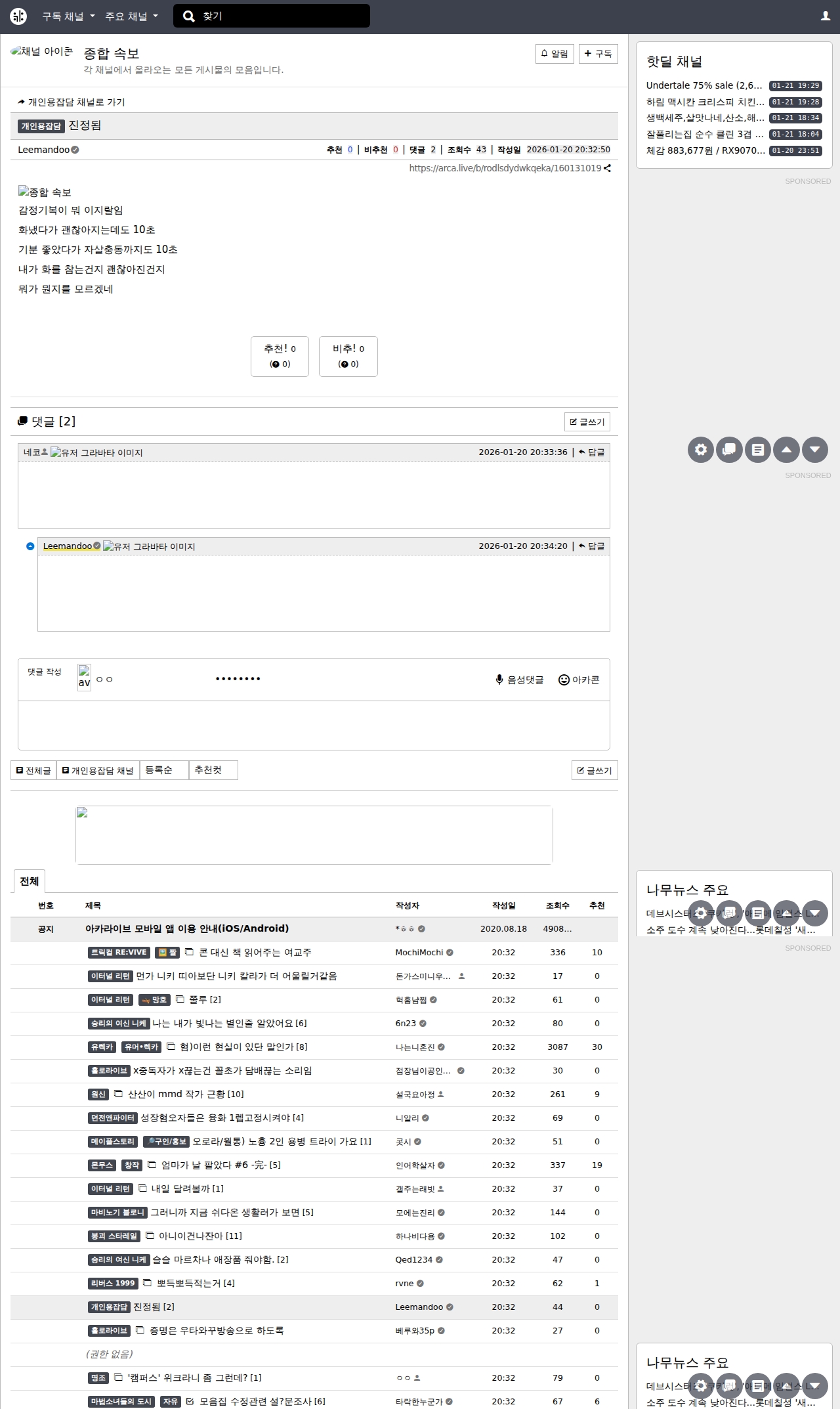Open the hot deal 하림 맥시칸 크리스피 치킨
This screenshot has width=840, height=1409.
(x=705, y=102)
